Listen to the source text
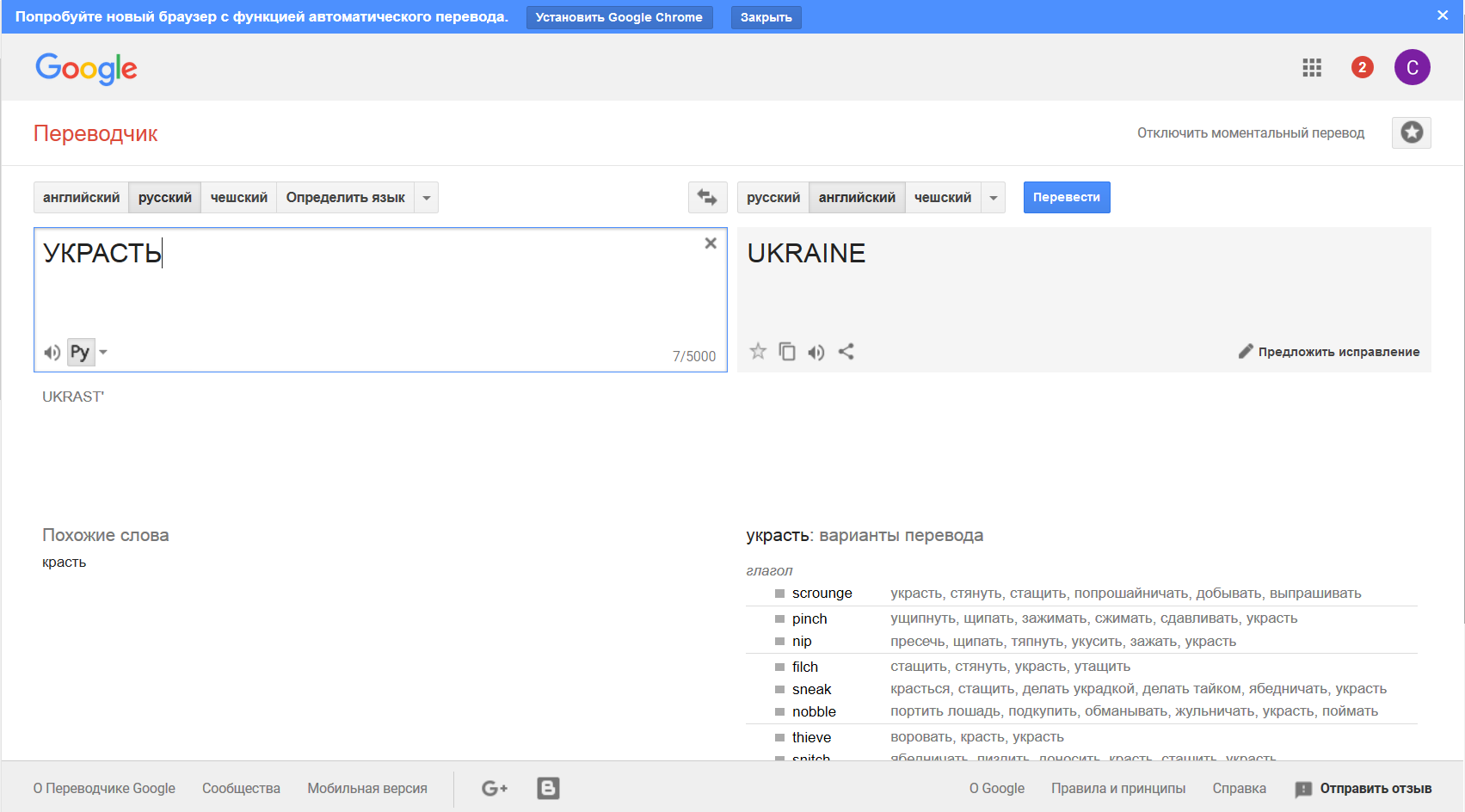The height and width of the screenshot is (812, 1465). (x=52, y=352)
